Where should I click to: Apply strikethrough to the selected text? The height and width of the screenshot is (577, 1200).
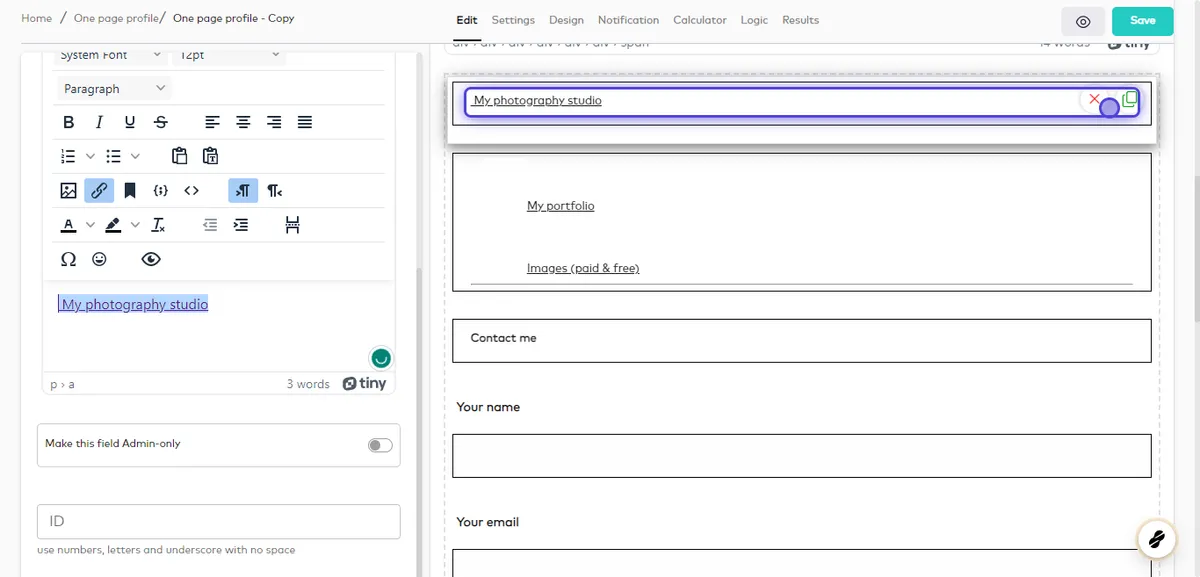pos(161,122)
